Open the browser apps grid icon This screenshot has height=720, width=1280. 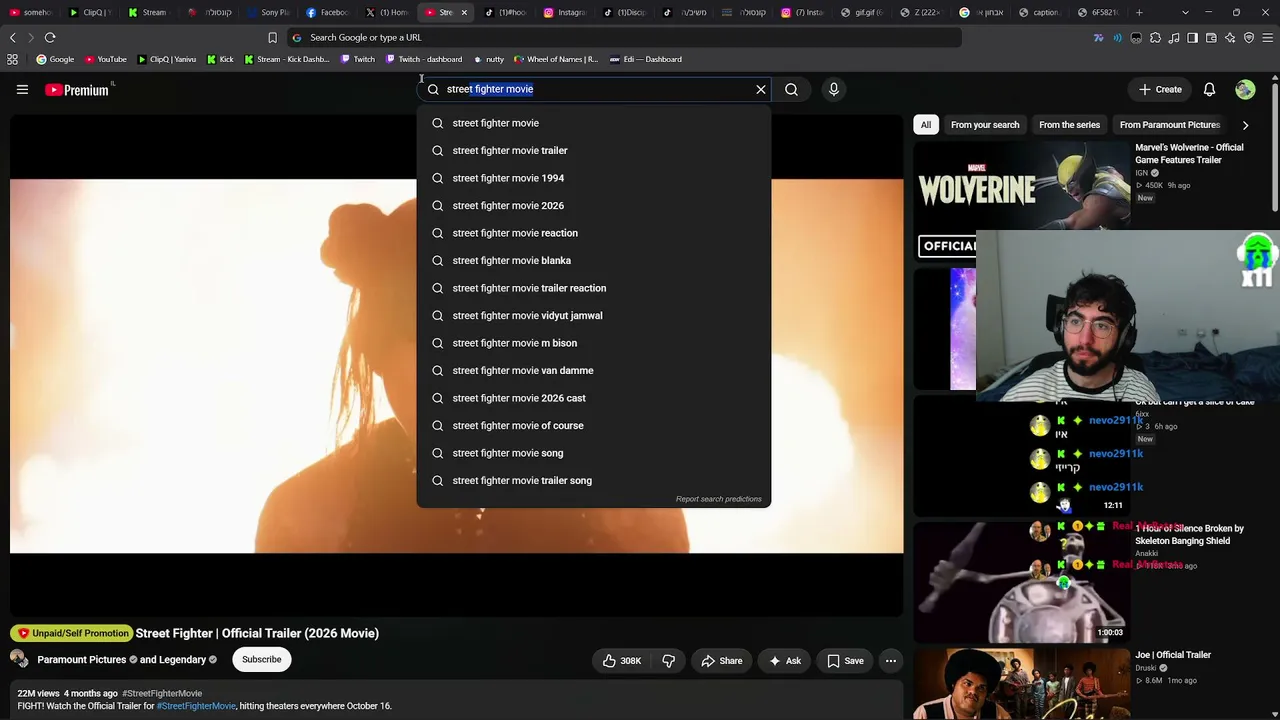tap(12, 59)
